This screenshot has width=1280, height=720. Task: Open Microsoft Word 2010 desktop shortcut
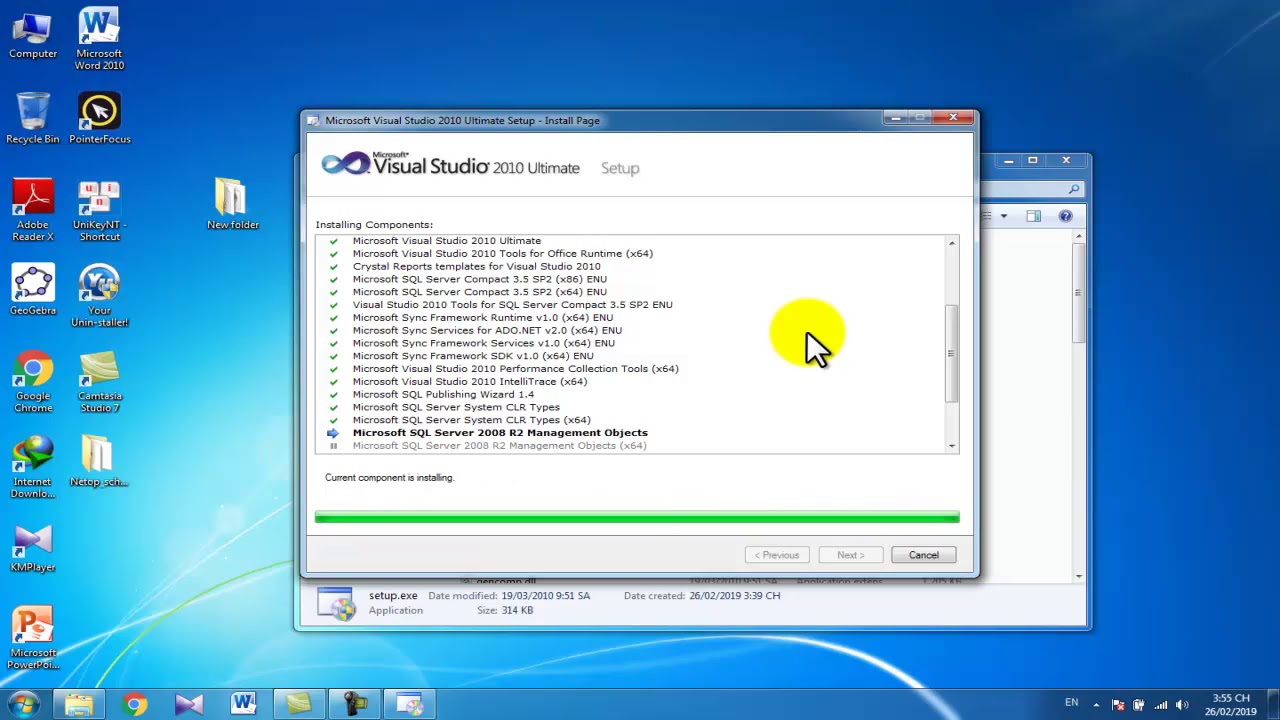coord(99,40)
